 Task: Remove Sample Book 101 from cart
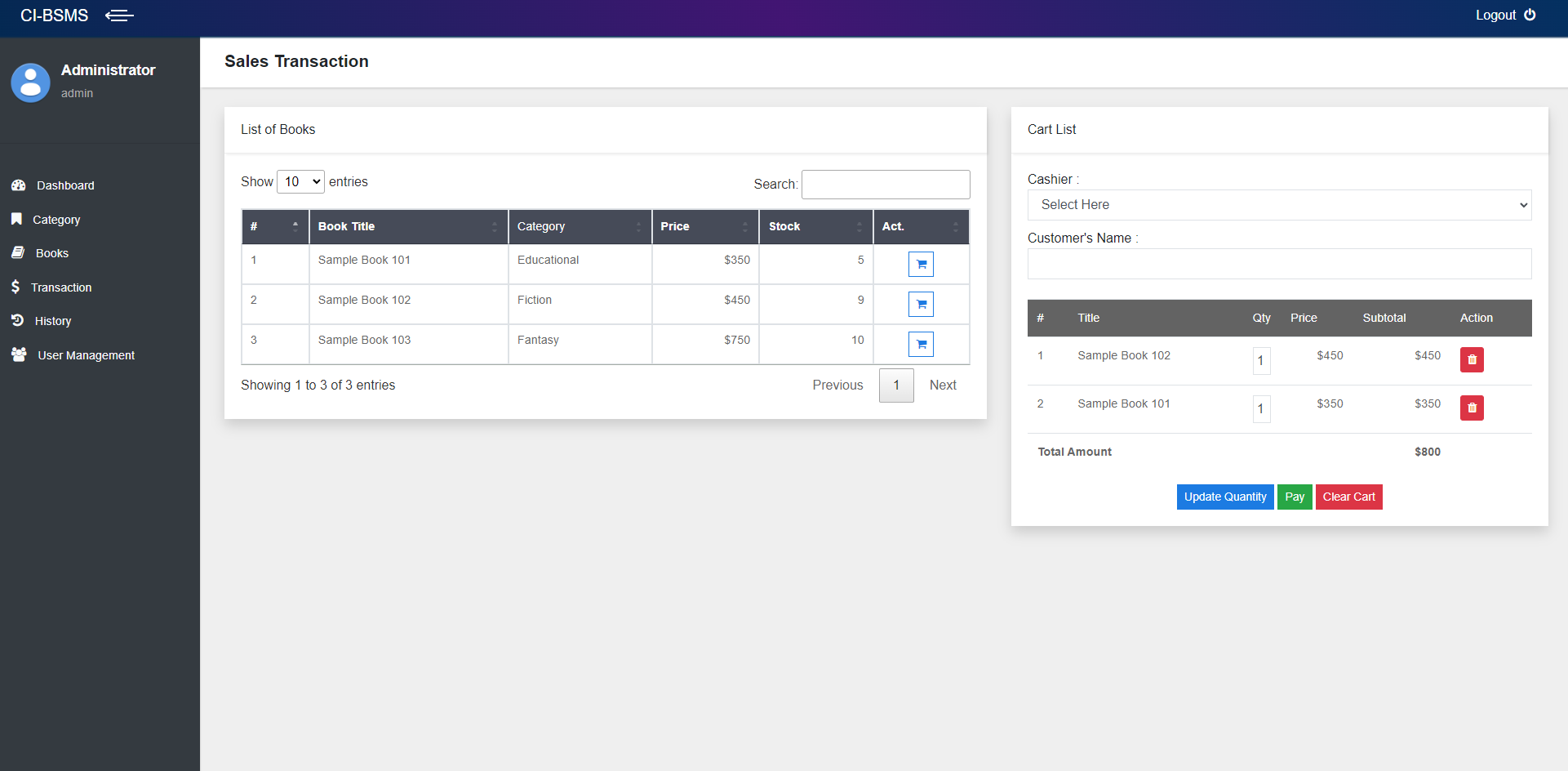tap(1472, 408)
